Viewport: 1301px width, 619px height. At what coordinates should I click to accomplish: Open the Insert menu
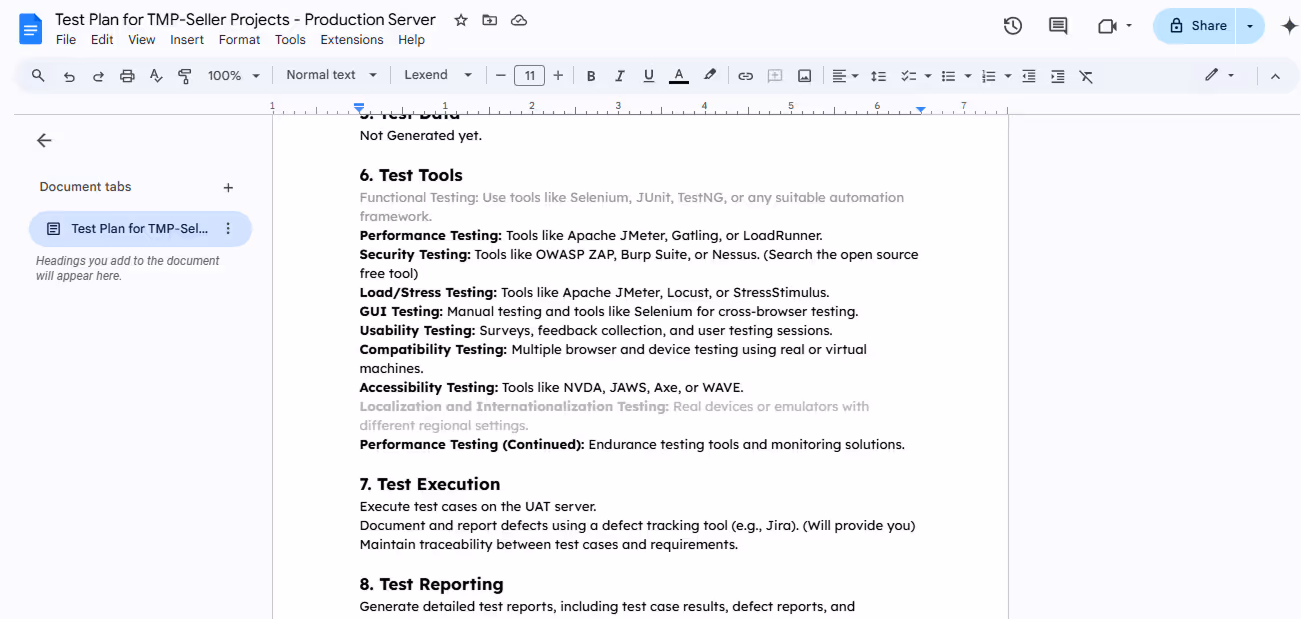click(x=187, y=40)
